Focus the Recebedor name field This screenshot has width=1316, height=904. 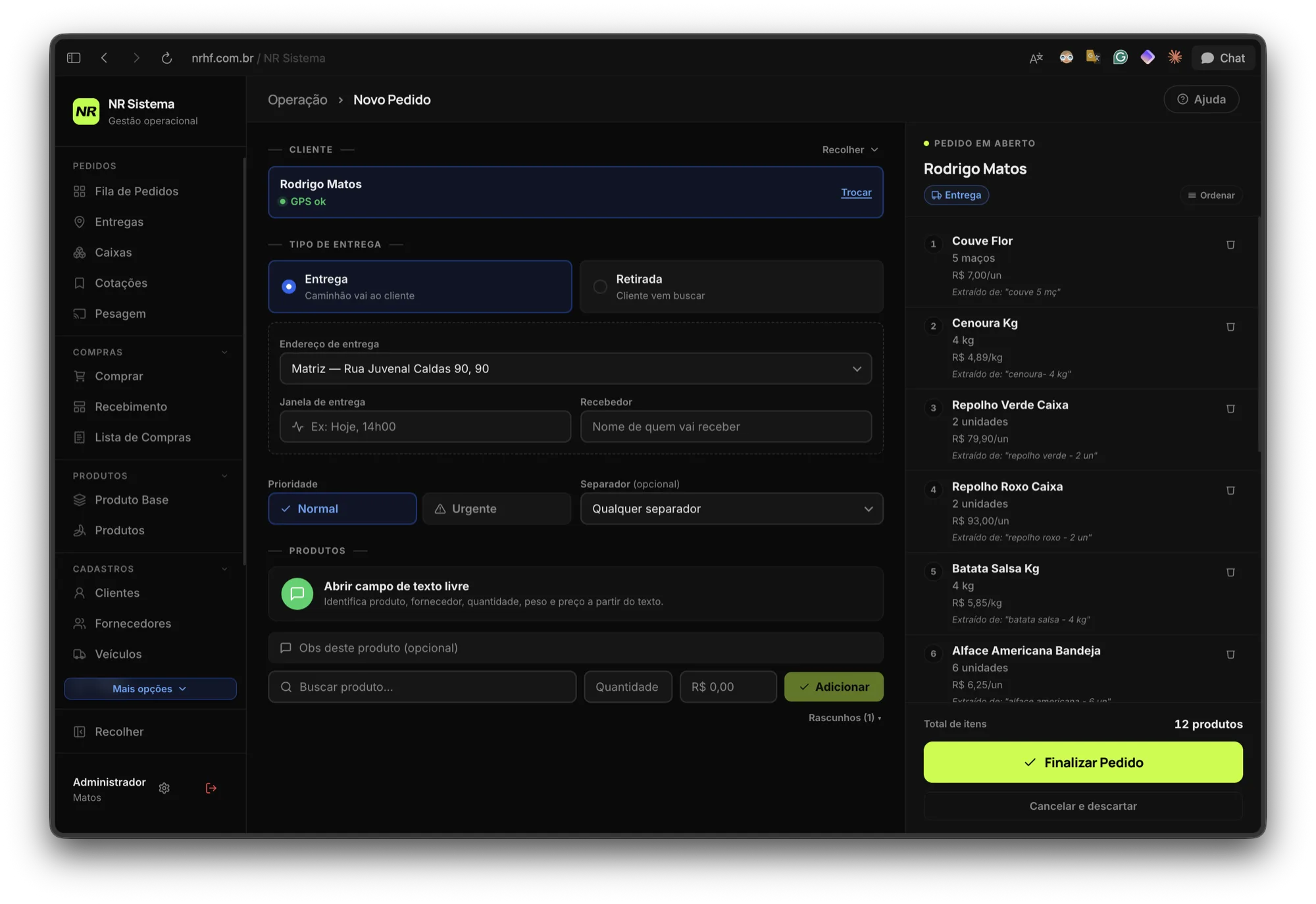[726, 427]
